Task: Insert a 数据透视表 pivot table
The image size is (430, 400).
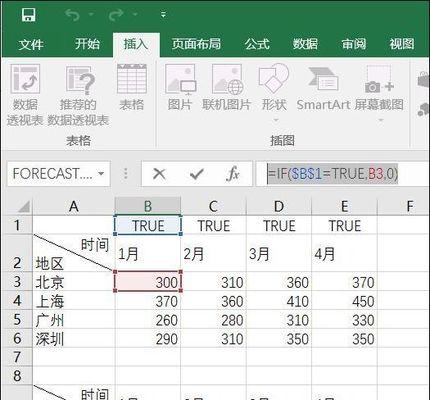Action: point(25,95)
